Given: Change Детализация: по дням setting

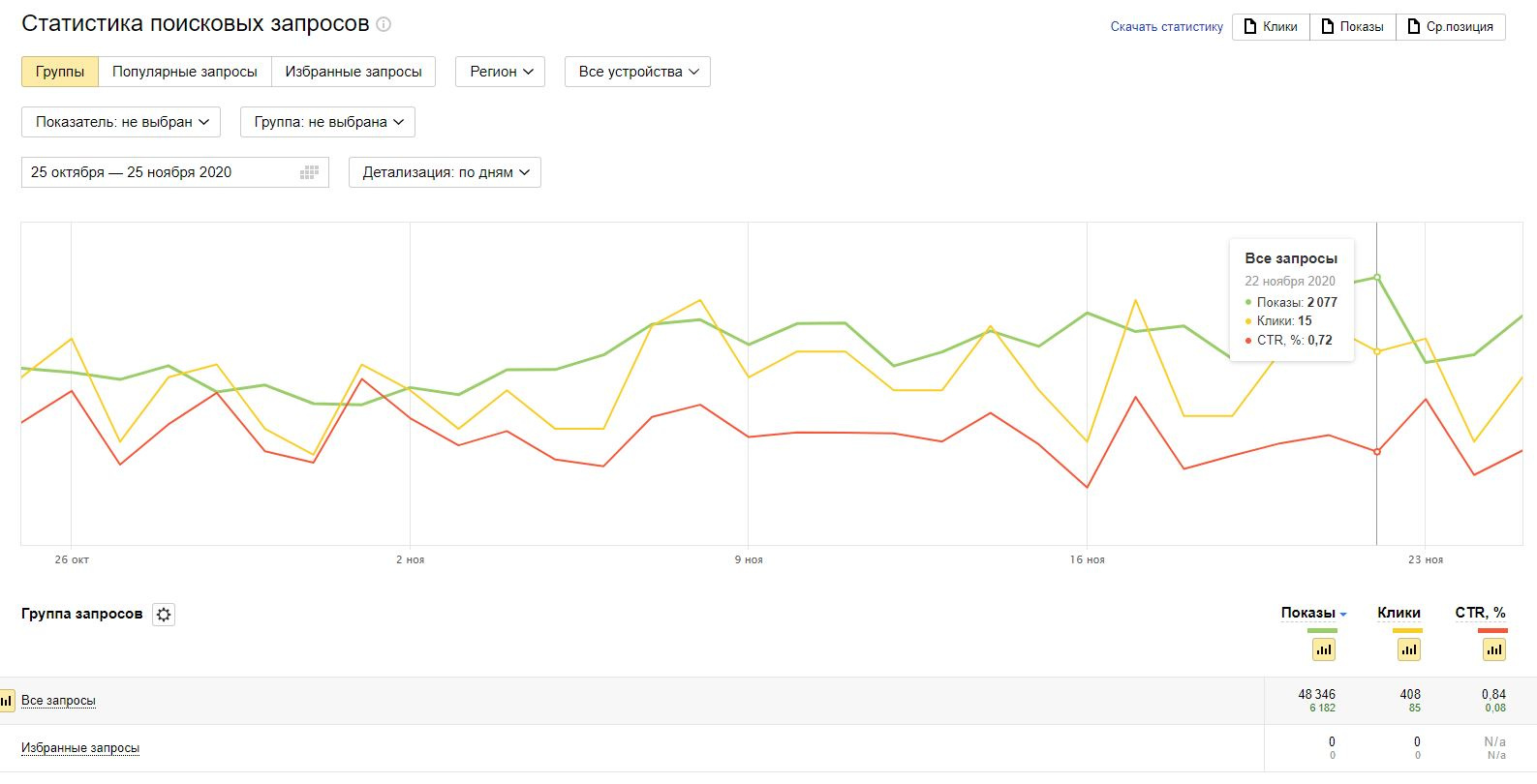Looking at the screenshot, I should click(x=445, y=172).
